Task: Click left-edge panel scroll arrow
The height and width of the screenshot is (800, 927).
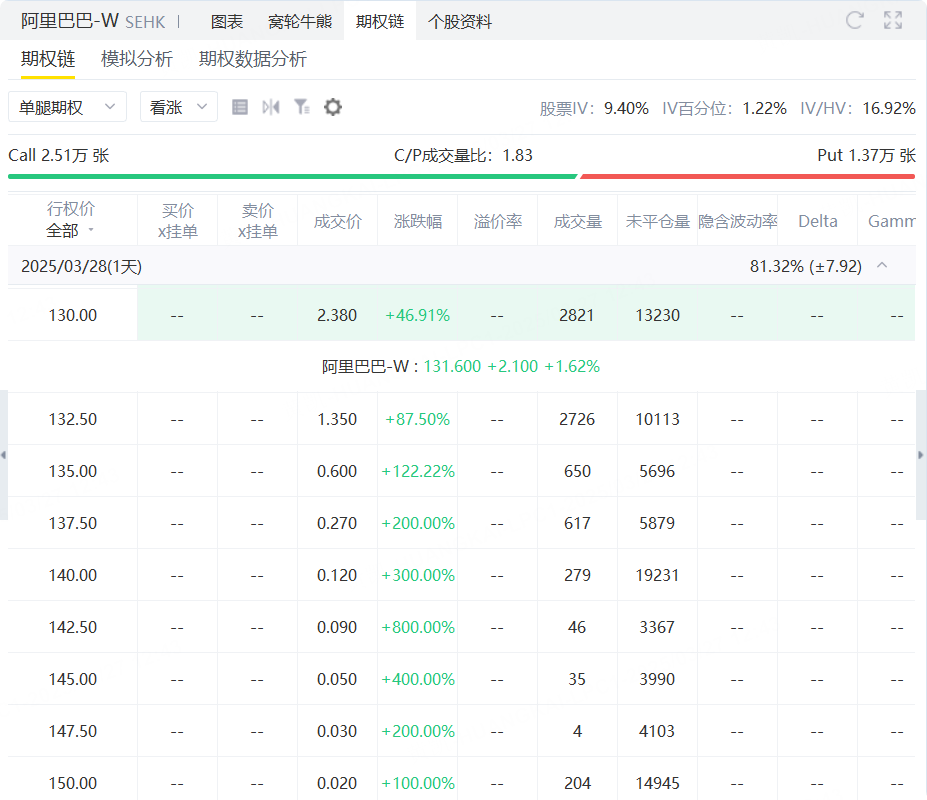Action: coord(4,455)
